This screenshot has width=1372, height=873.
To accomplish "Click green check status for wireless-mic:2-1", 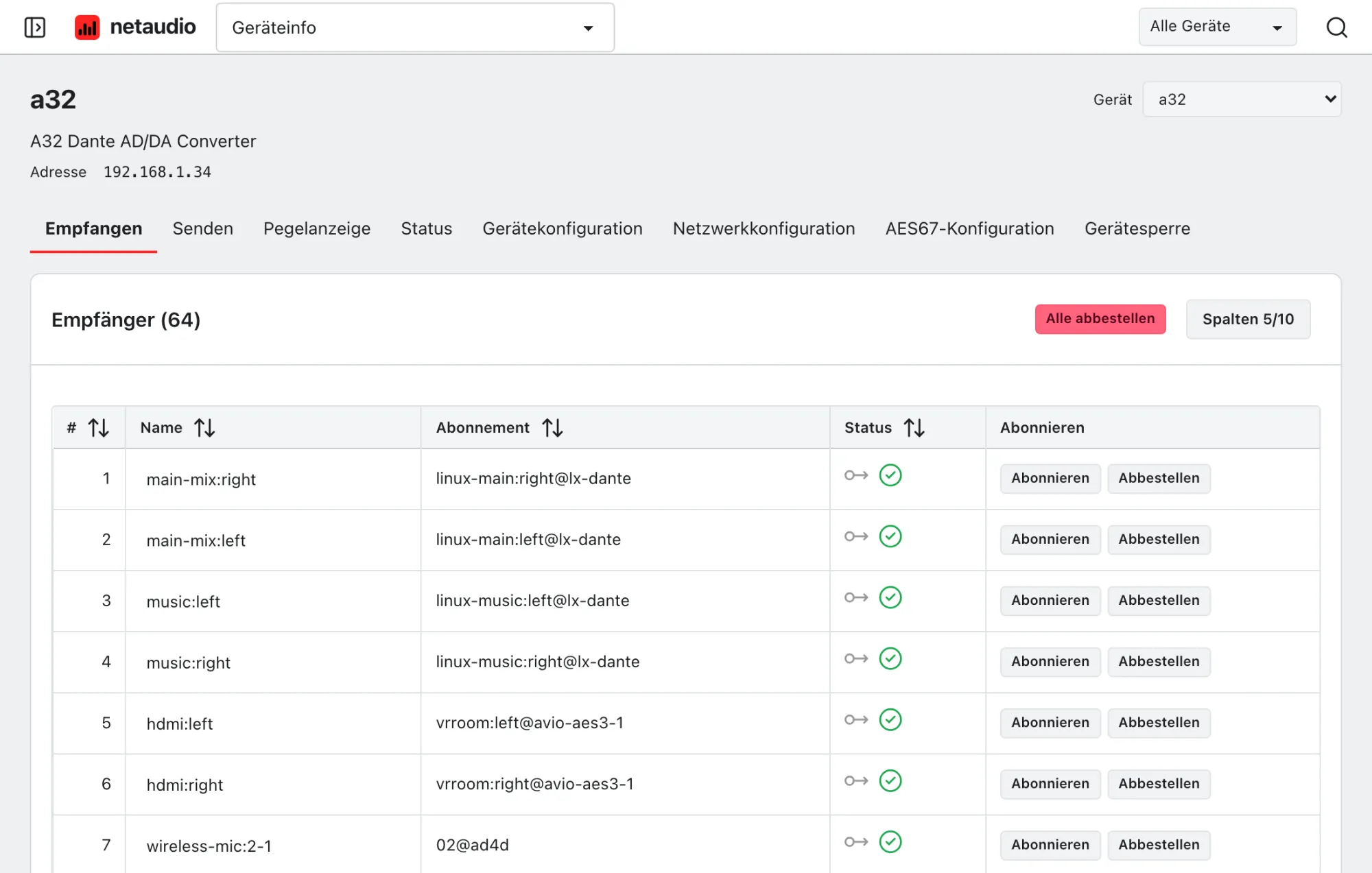I will (x=890, y=841).
